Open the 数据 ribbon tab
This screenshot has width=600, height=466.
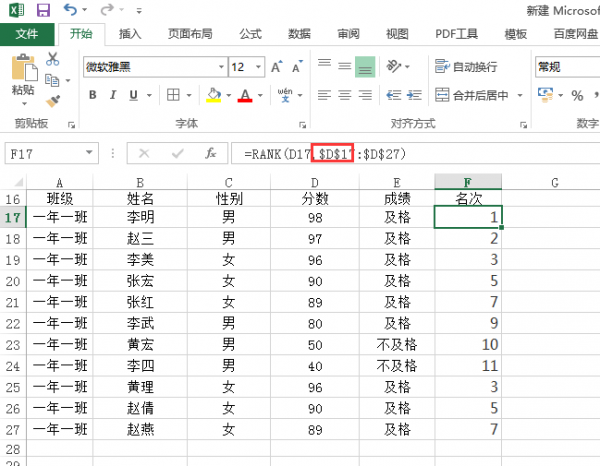tap(299, 34)
